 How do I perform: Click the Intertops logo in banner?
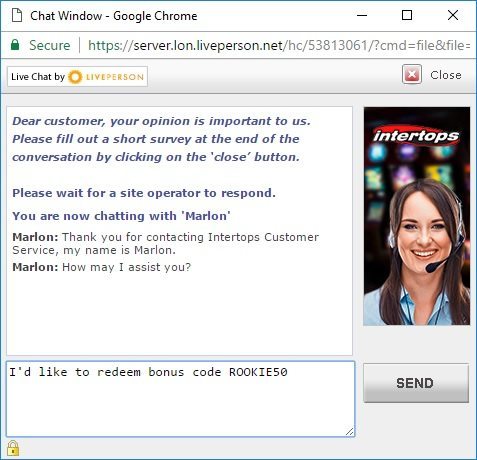click(x=416, y=136)
